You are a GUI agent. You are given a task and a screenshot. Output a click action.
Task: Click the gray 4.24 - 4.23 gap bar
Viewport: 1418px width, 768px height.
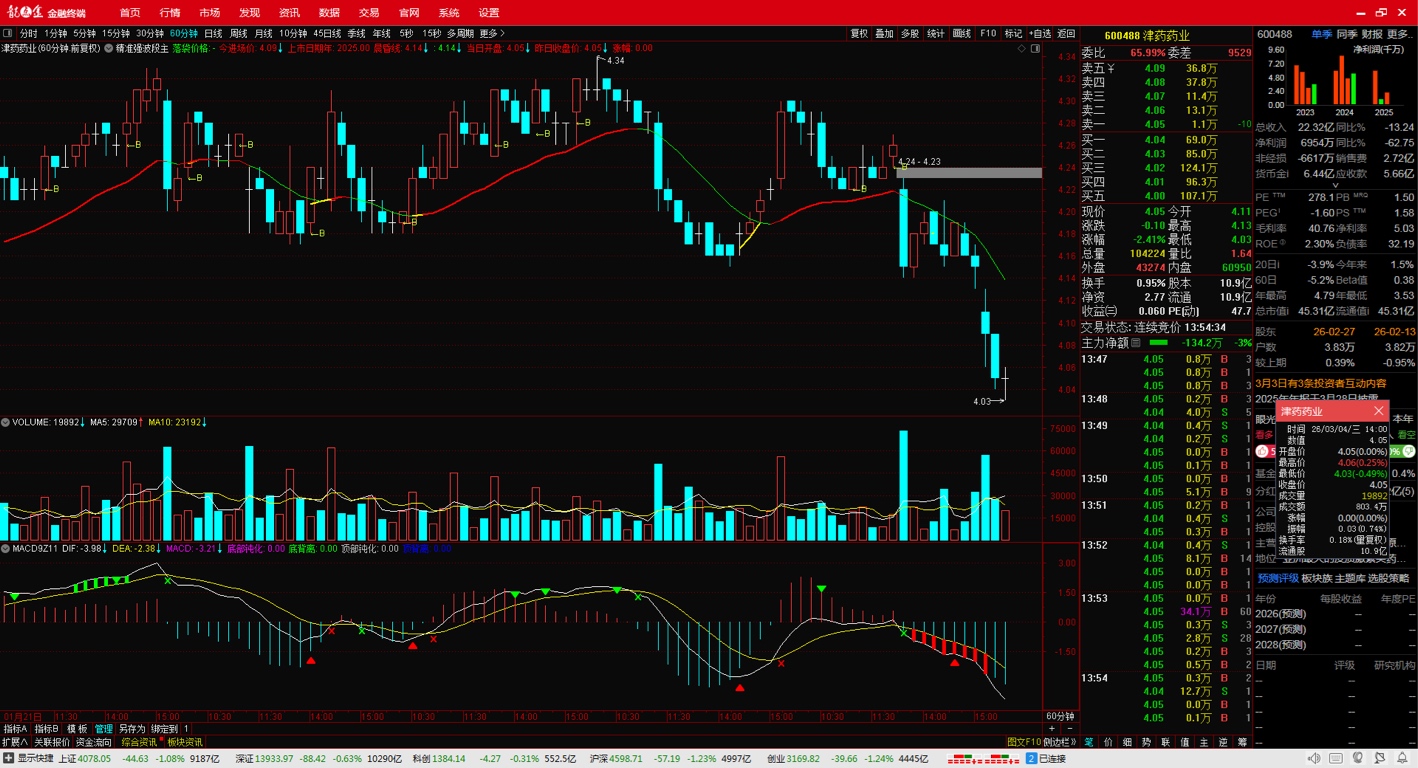click(x=969, y=173)
